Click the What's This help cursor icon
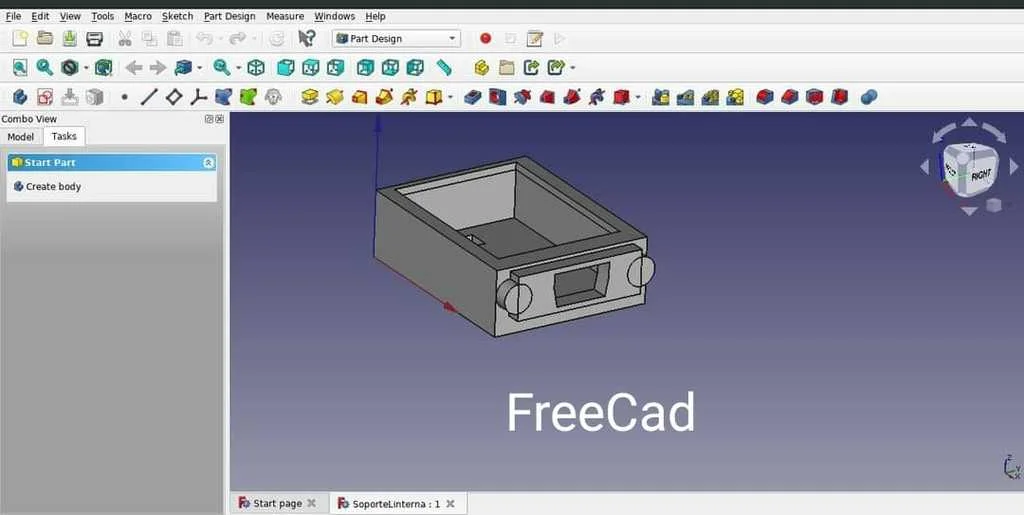 pyautogui.click(x=307, y=38)
